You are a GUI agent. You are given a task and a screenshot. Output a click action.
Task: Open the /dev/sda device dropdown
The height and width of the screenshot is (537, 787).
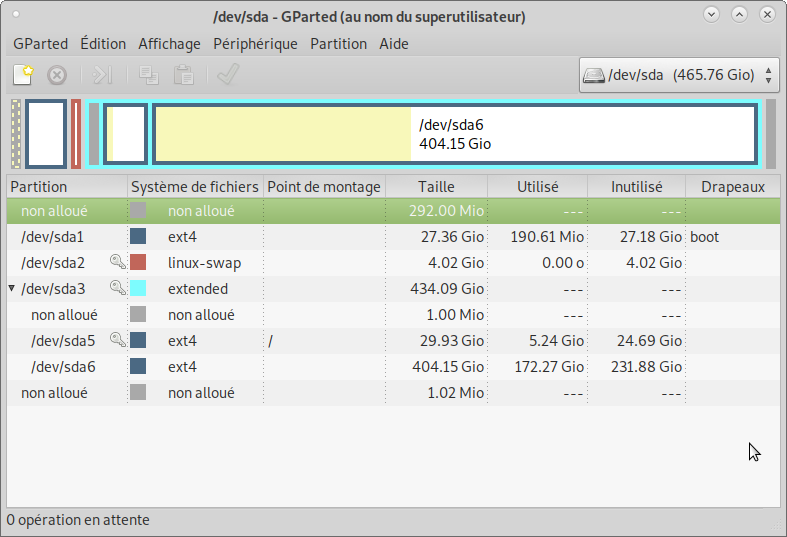679,75
